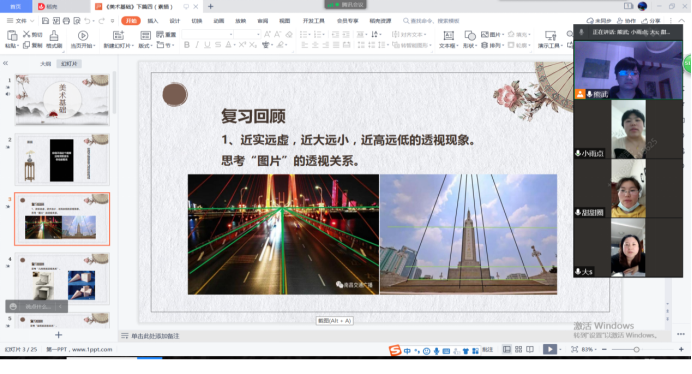The height and width of the screenshot is (374, 692).
Task: Open the font name dropdown
Action: click(207, 34)
